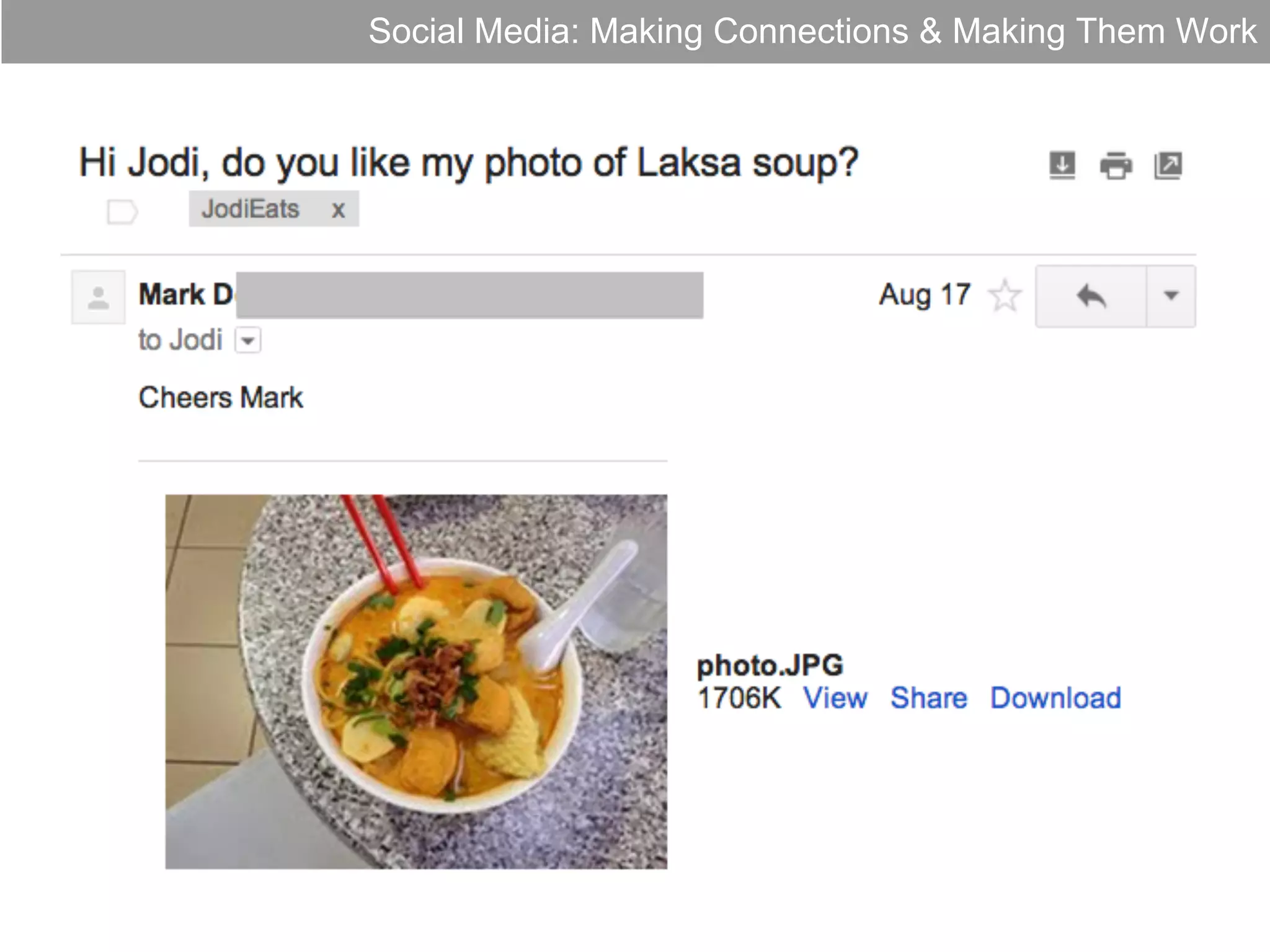Click the sender's avatar placeholder
The height and width of the screenshot is (952, 1270).
98,297
